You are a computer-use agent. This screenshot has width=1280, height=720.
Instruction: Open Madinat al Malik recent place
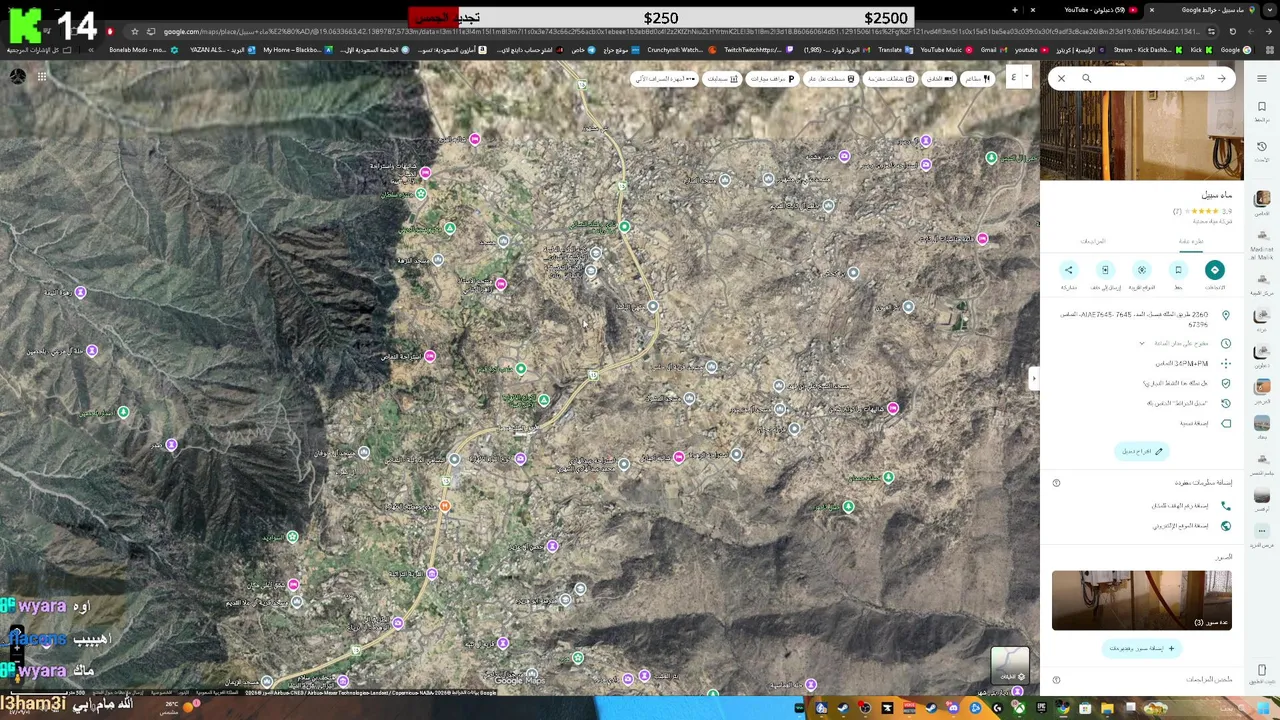coord(1262,242)
